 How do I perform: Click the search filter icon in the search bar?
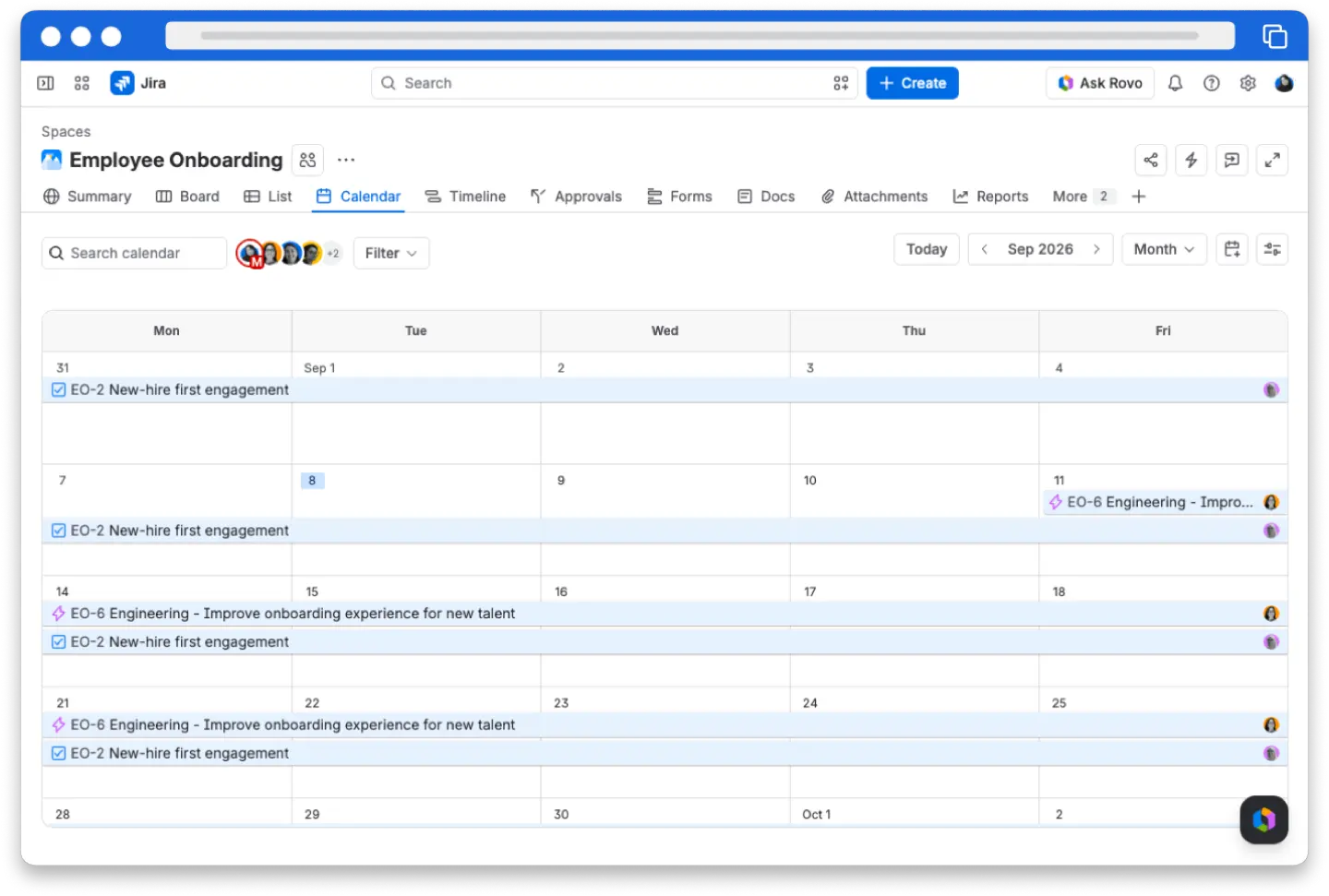click(x=841, y=83)
